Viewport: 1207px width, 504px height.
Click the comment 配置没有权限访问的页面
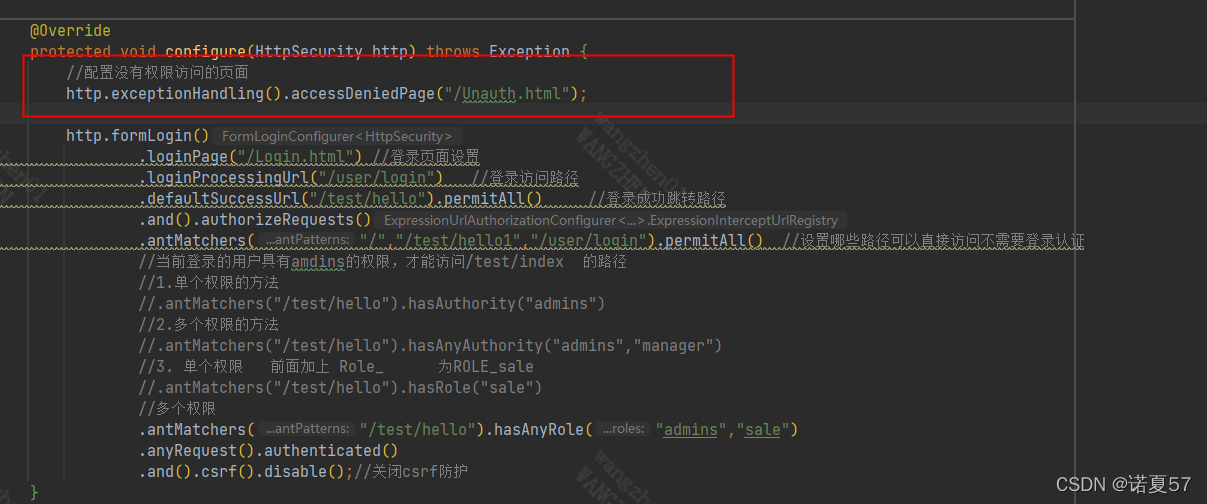(158, 73)
